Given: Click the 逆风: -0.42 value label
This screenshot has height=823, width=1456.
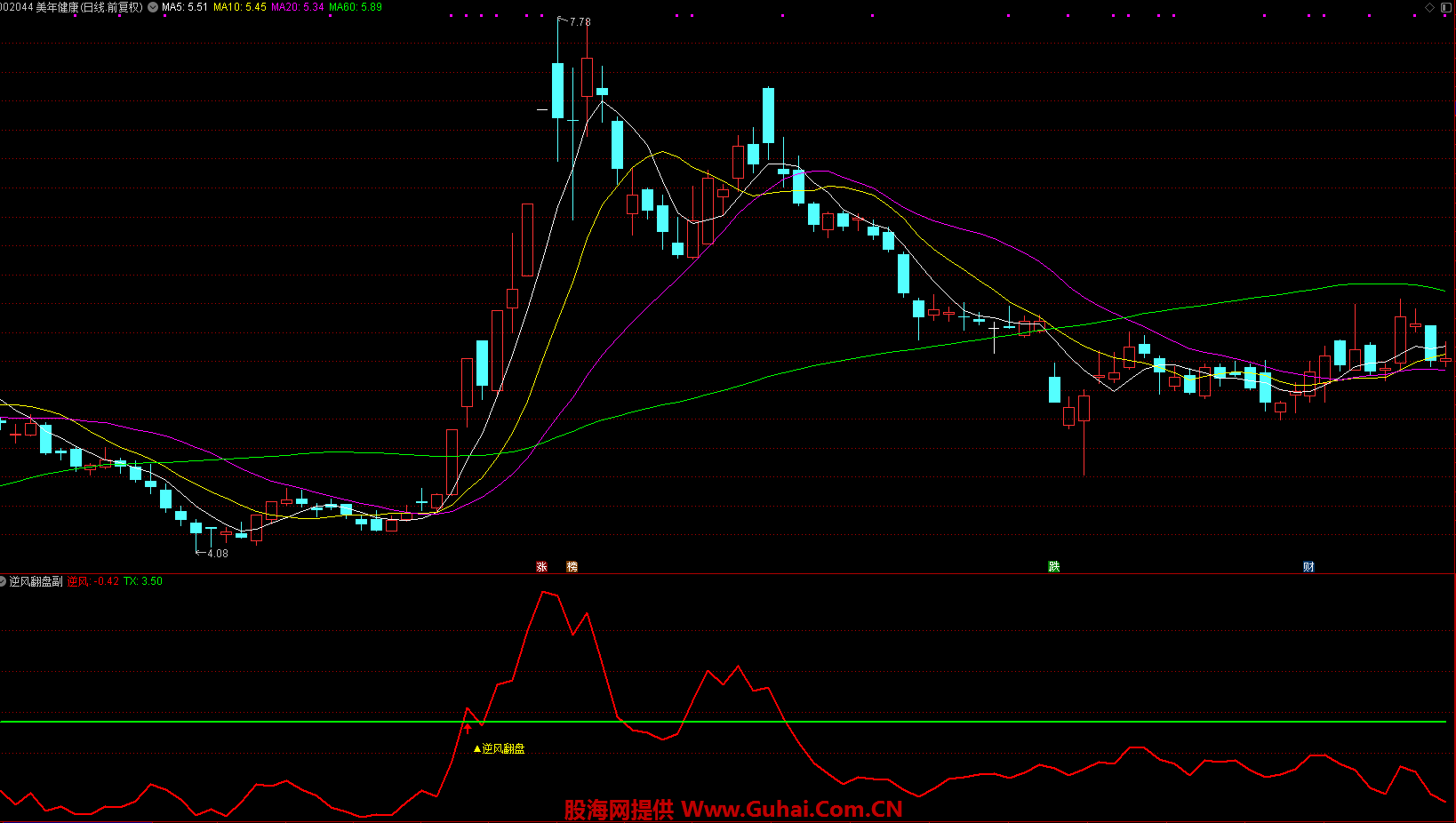Looking at the screenshot, I should point(93,581).
